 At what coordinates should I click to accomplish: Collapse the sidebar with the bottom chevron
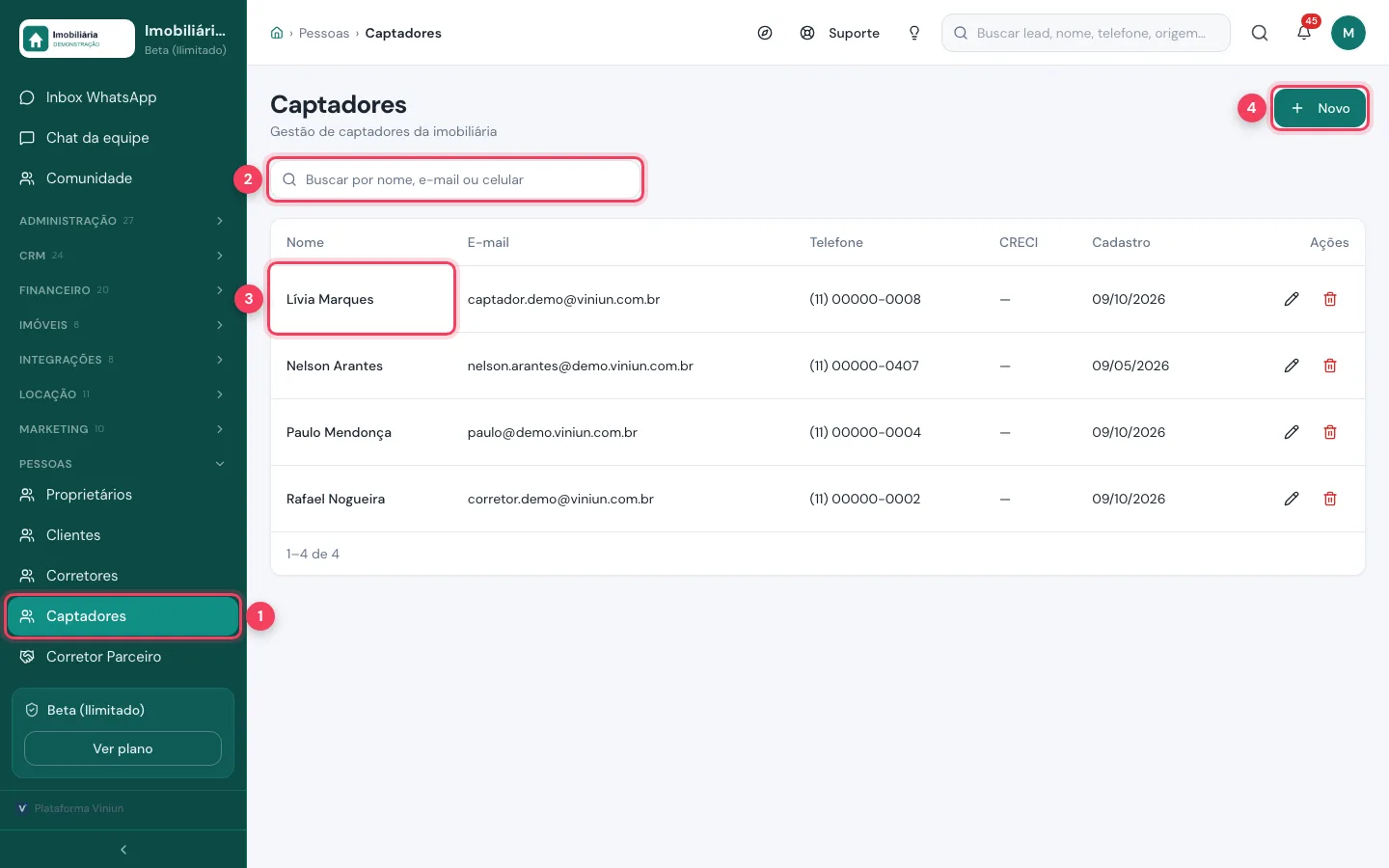pyautogui.click(x=123, y=850)
